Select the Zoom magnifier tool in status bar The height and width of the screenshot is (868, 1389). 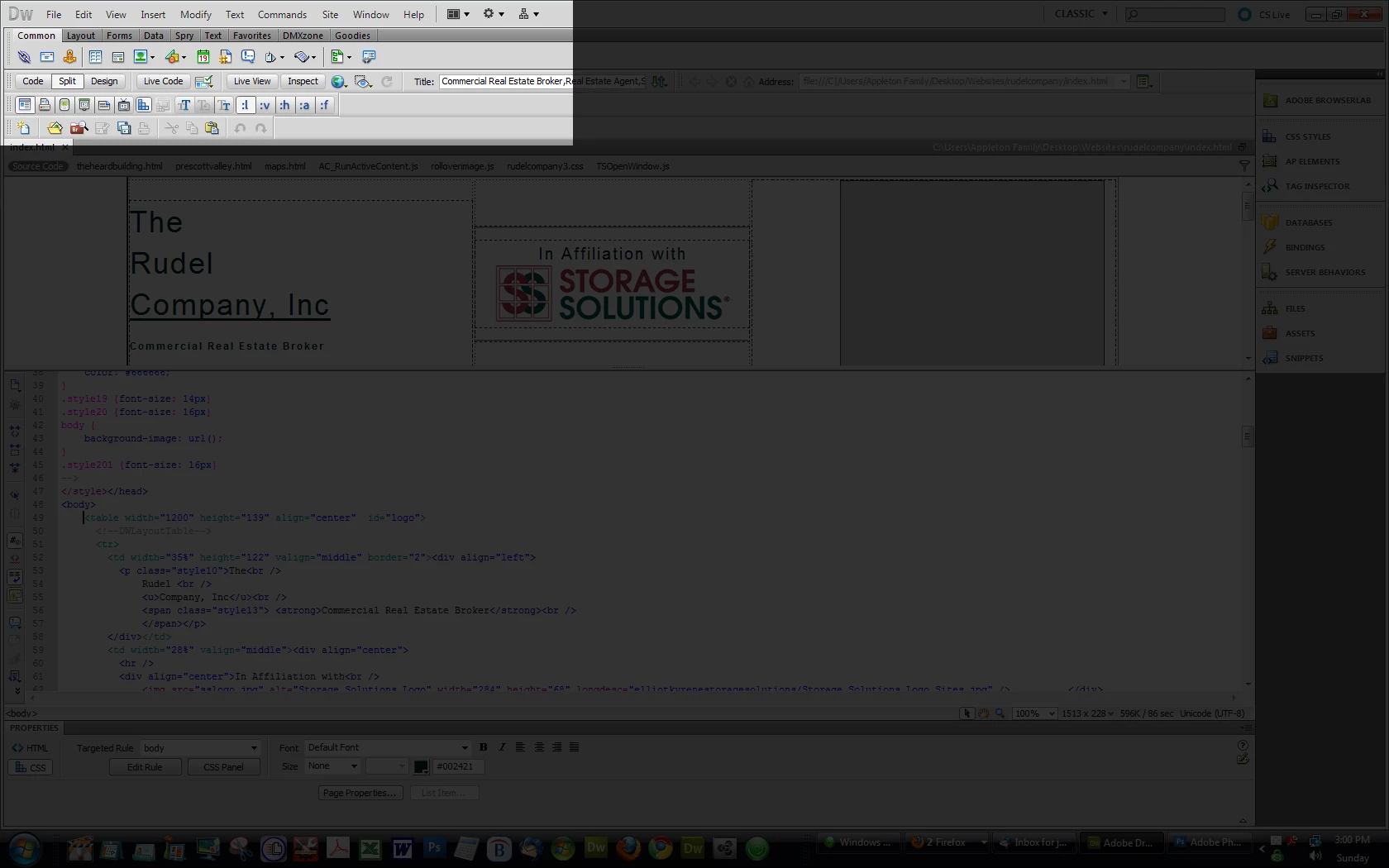(1000, 713)
